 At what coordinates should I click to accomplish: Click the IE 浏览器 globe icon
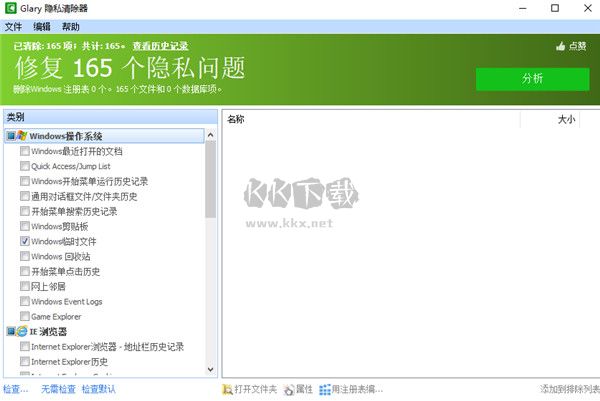coord(22,331)
